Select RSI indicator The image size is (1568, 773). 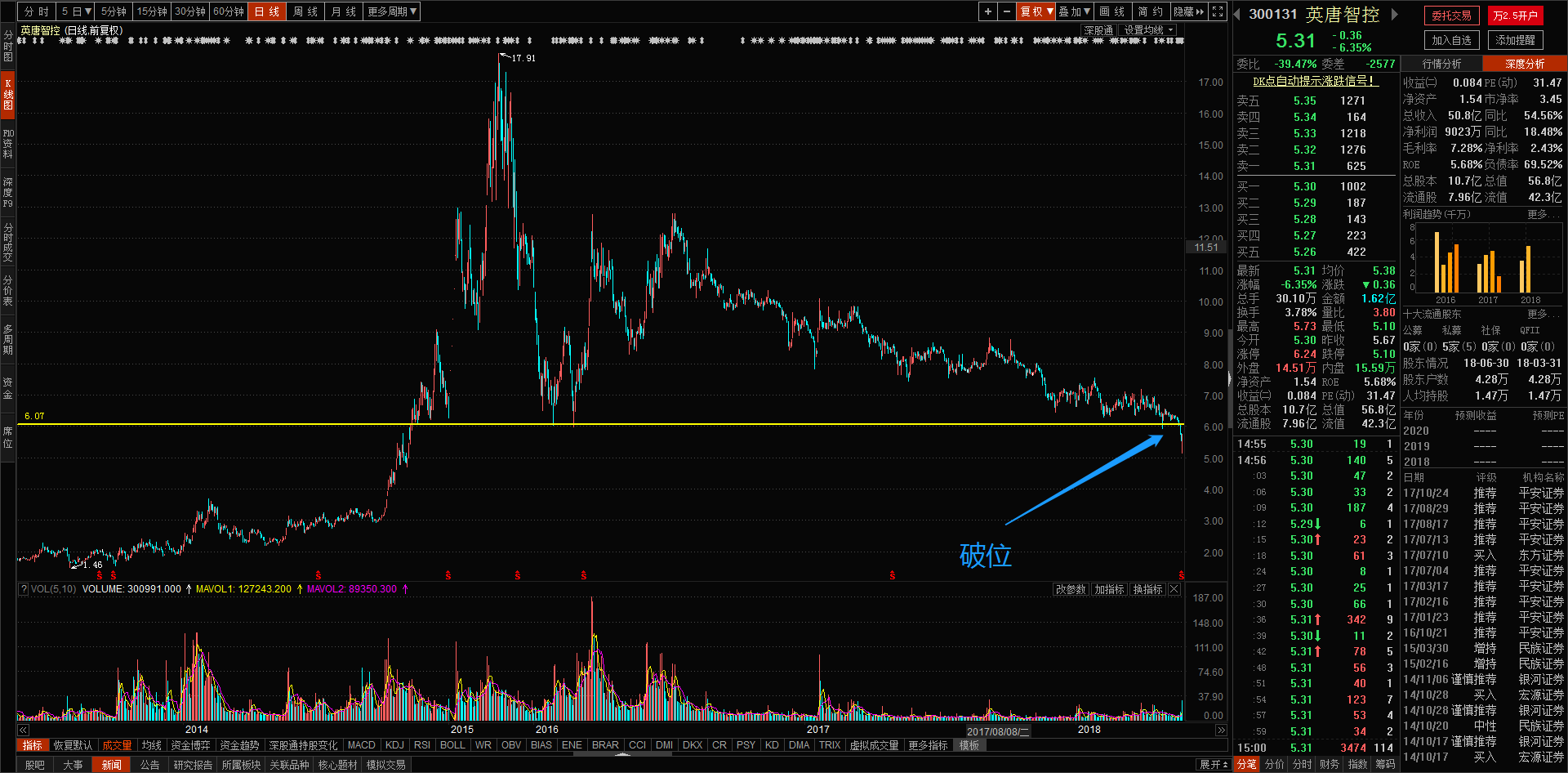(422, 745)
